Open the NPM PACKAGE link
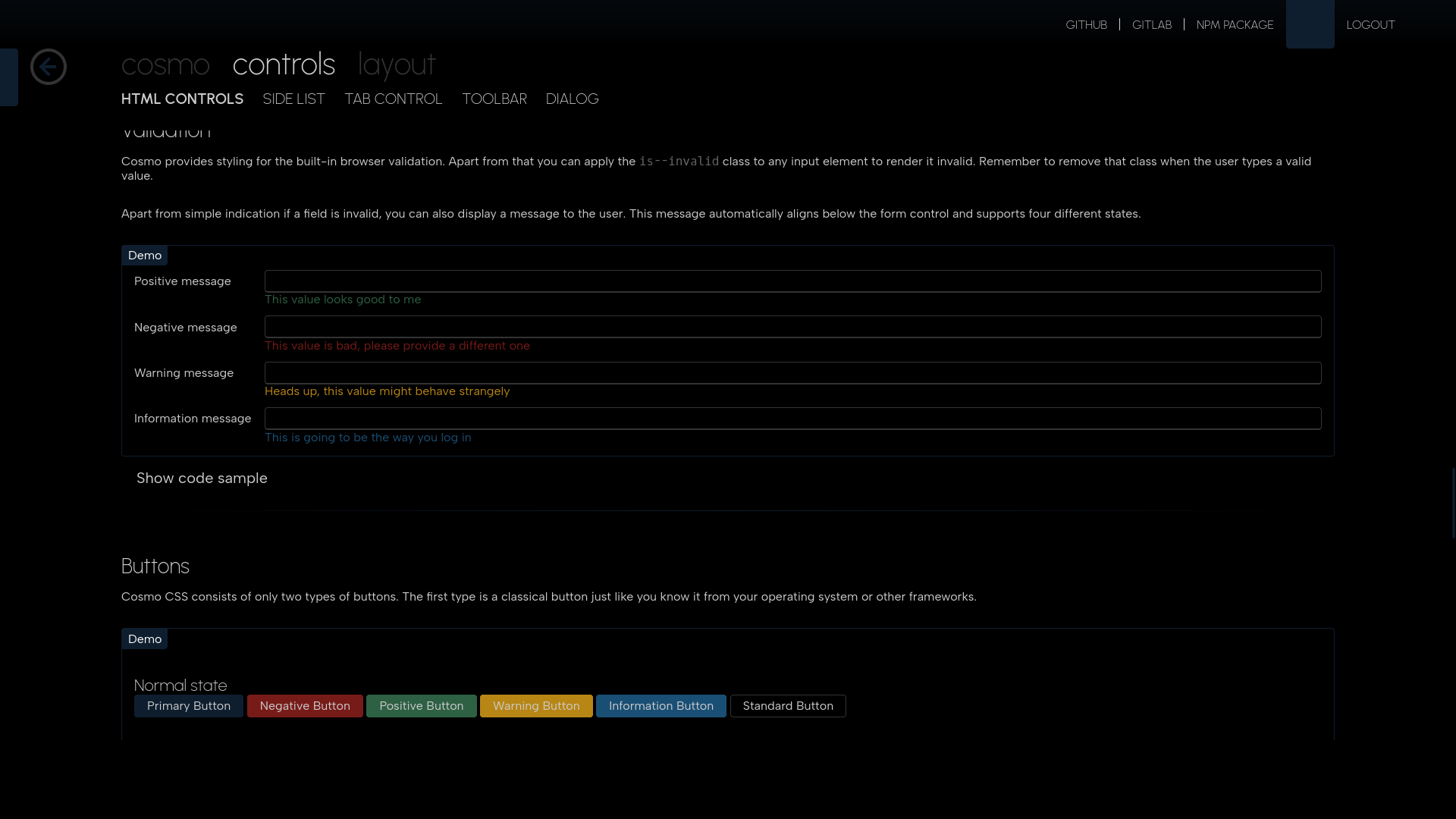 pyautogui.click(x=1235, y=25)
